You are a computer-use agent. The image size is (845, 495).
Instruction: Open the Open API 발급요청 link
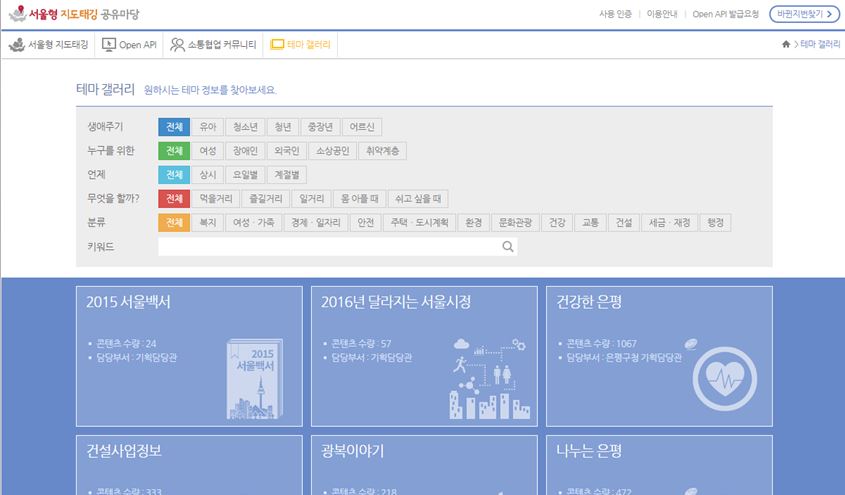coord(725,14)
